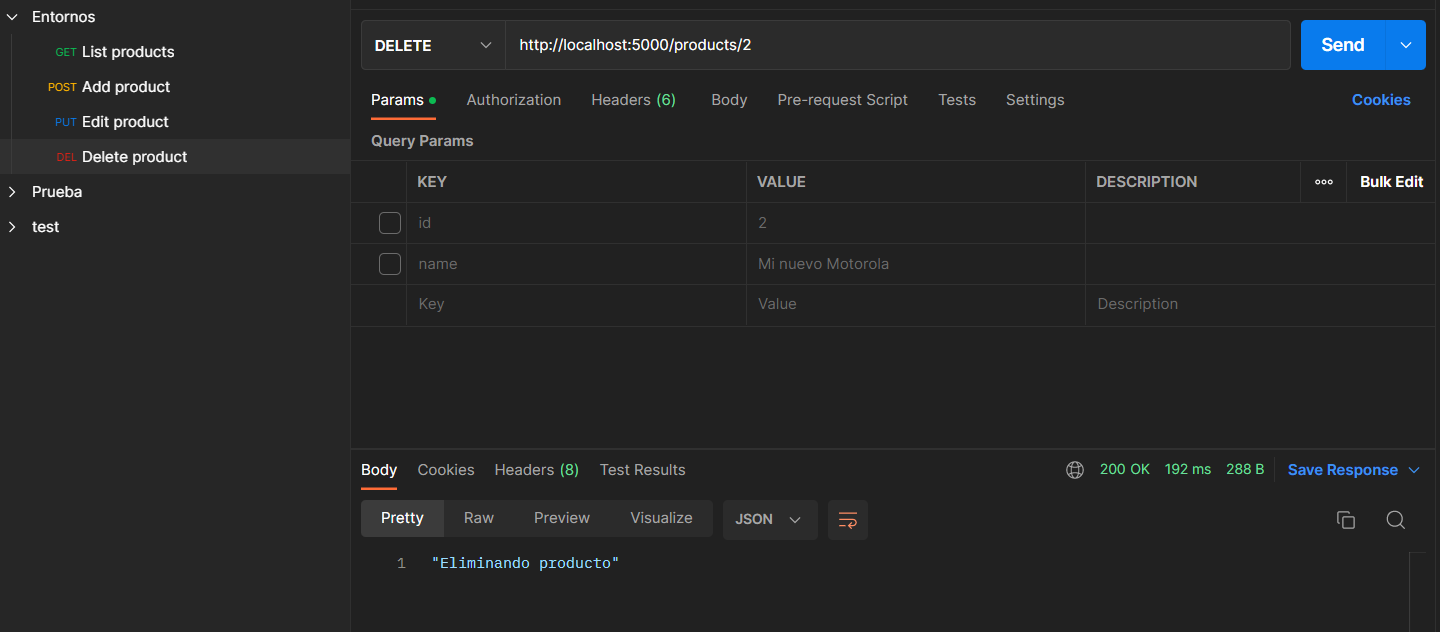Image resolution: width=1440 pixels, height=632 pixels.
Task: Open the response Cookies tab
Action: [446, 470]
